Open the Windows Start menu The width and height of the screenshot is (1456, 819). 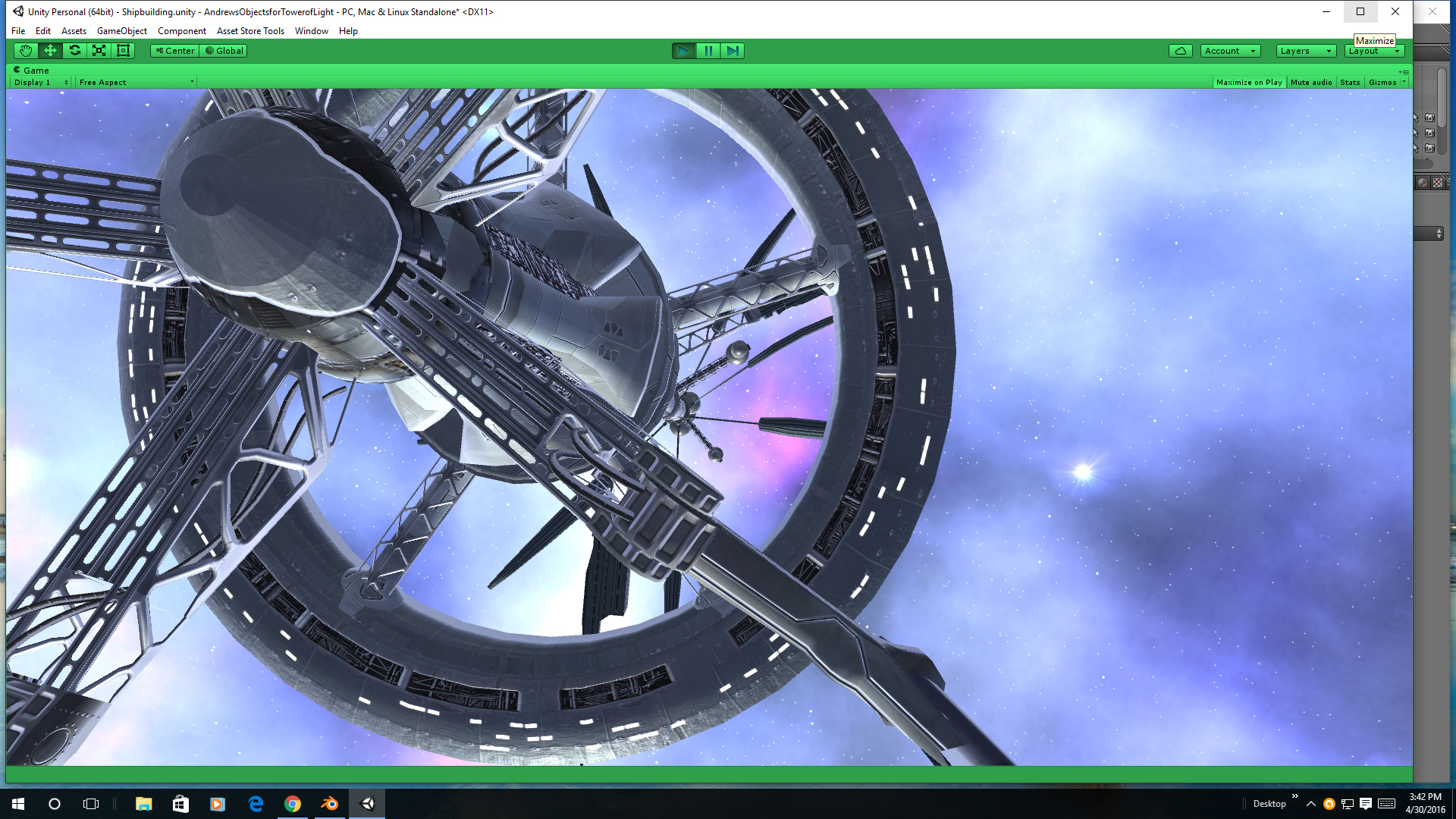[18, 804]
